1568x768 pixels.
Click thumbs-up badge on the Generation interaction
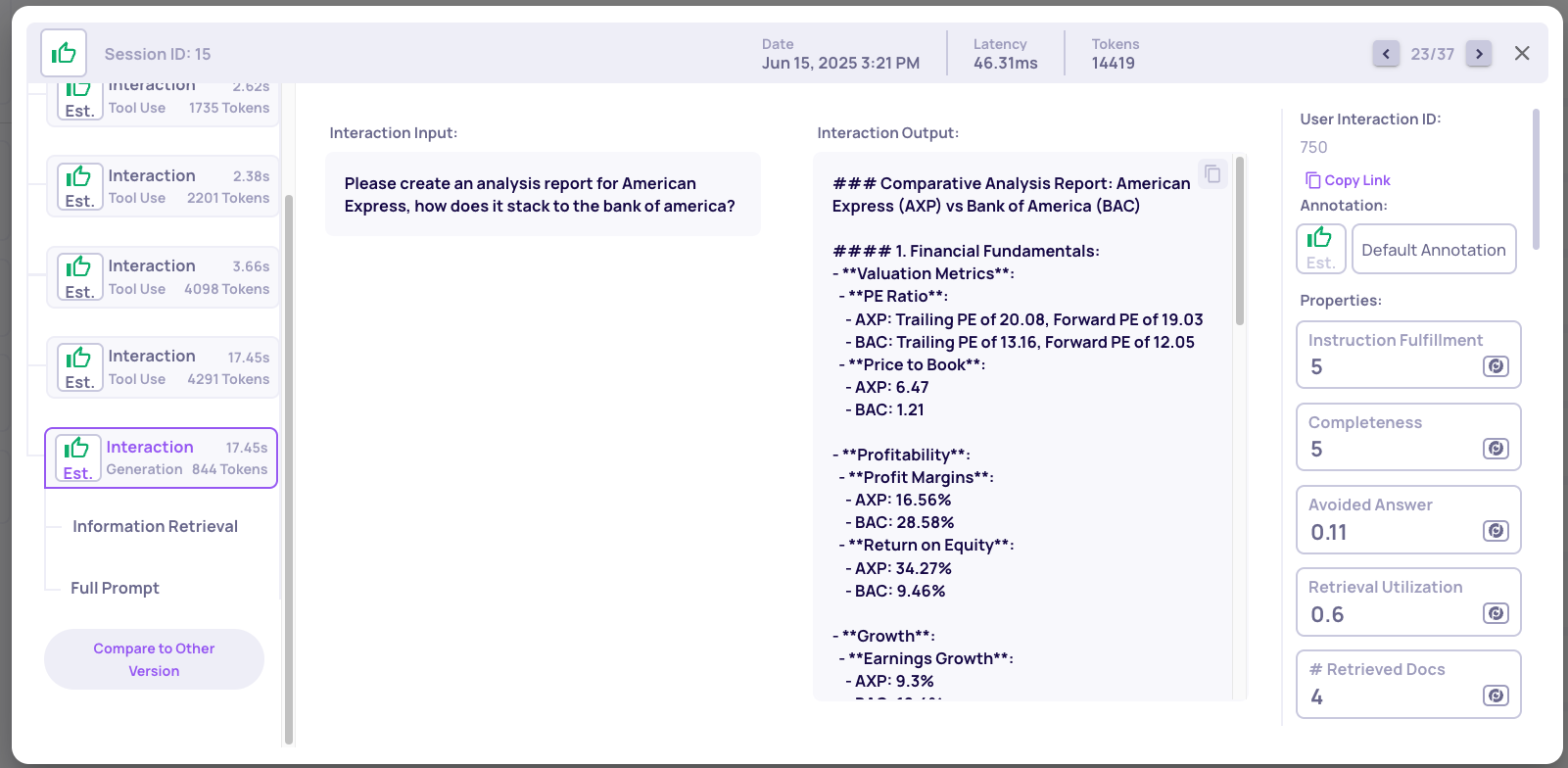click(77, 457)
